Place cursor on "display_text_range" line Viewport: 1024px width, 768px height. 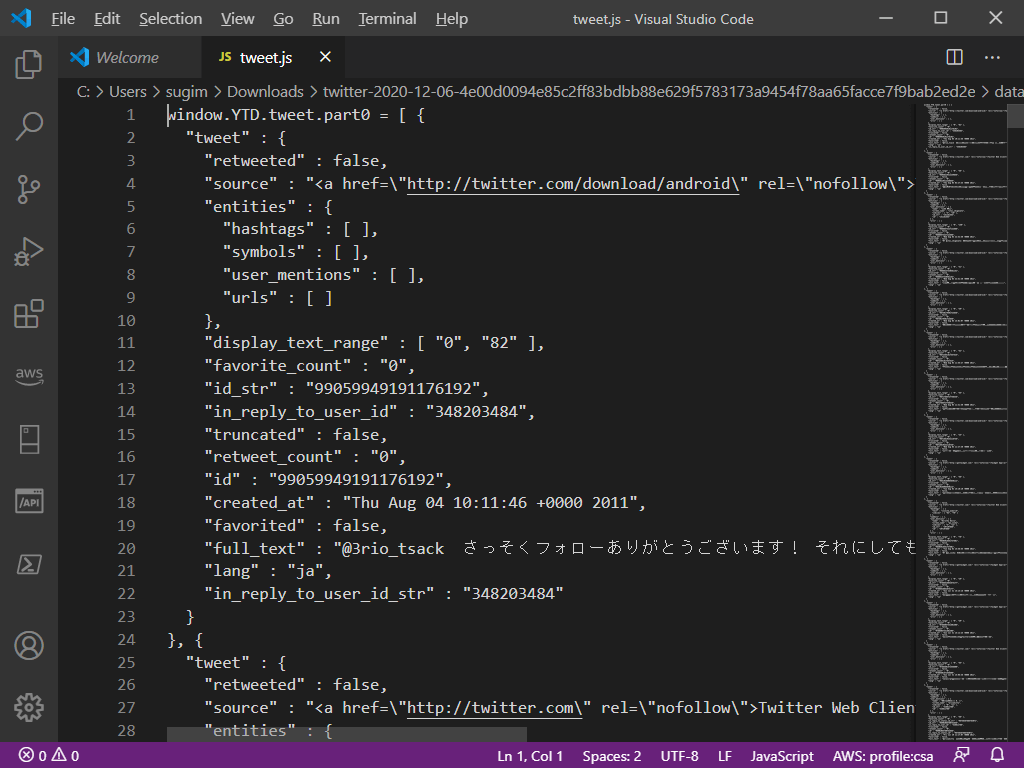pos(374,343)
